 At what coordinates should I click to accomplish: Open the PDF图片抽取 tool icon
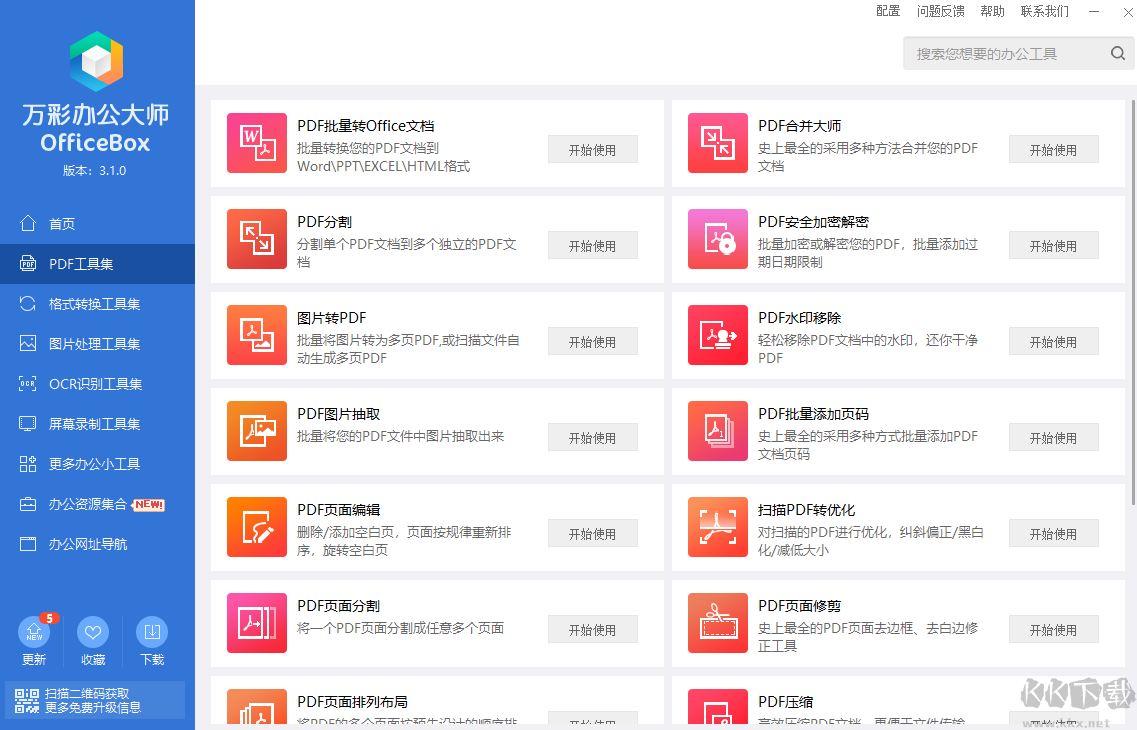point(257,431)
